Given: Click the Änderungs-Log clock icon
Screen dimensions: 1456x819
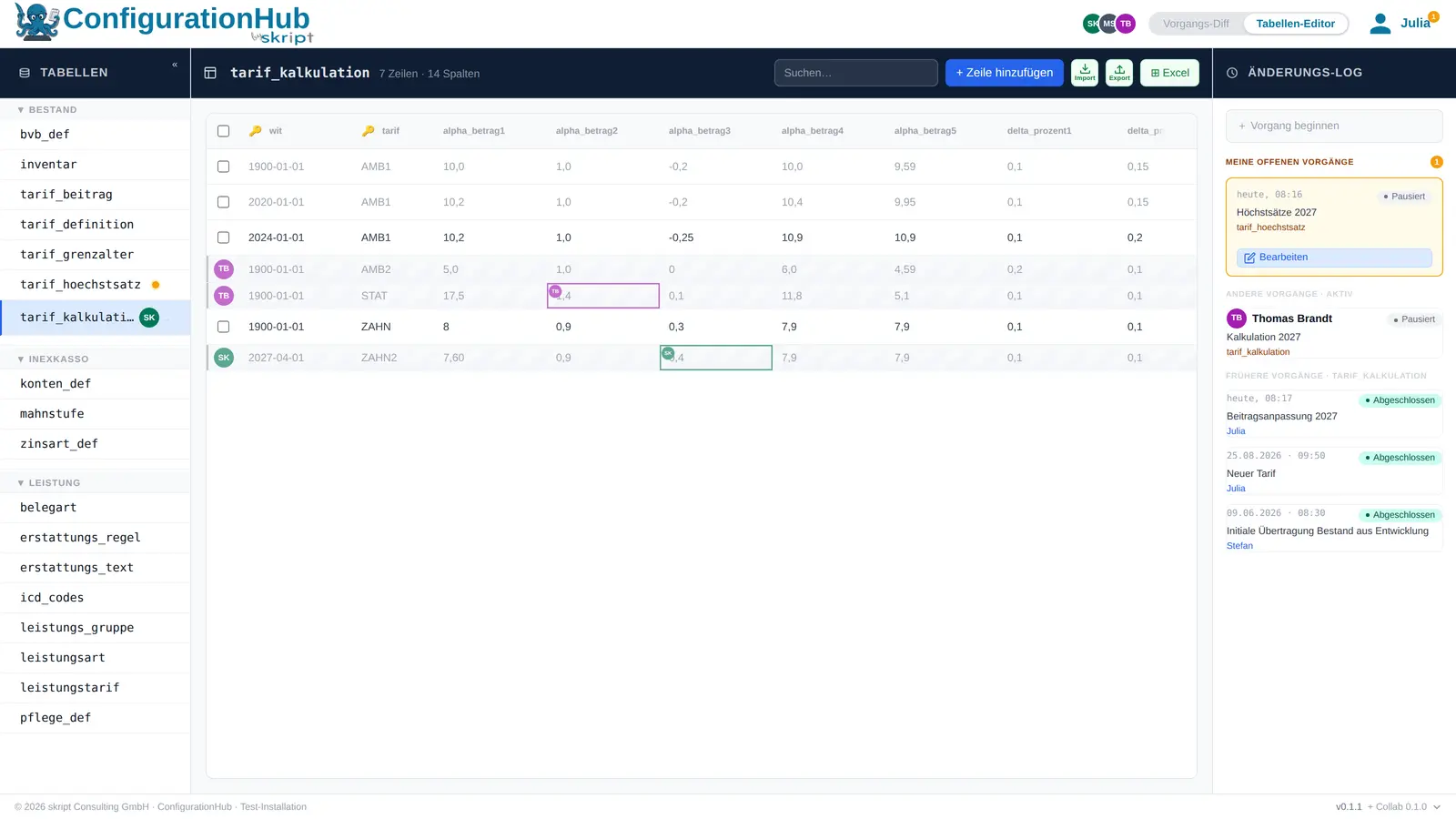Looking at the screenshot, I should click(1232, 73).
